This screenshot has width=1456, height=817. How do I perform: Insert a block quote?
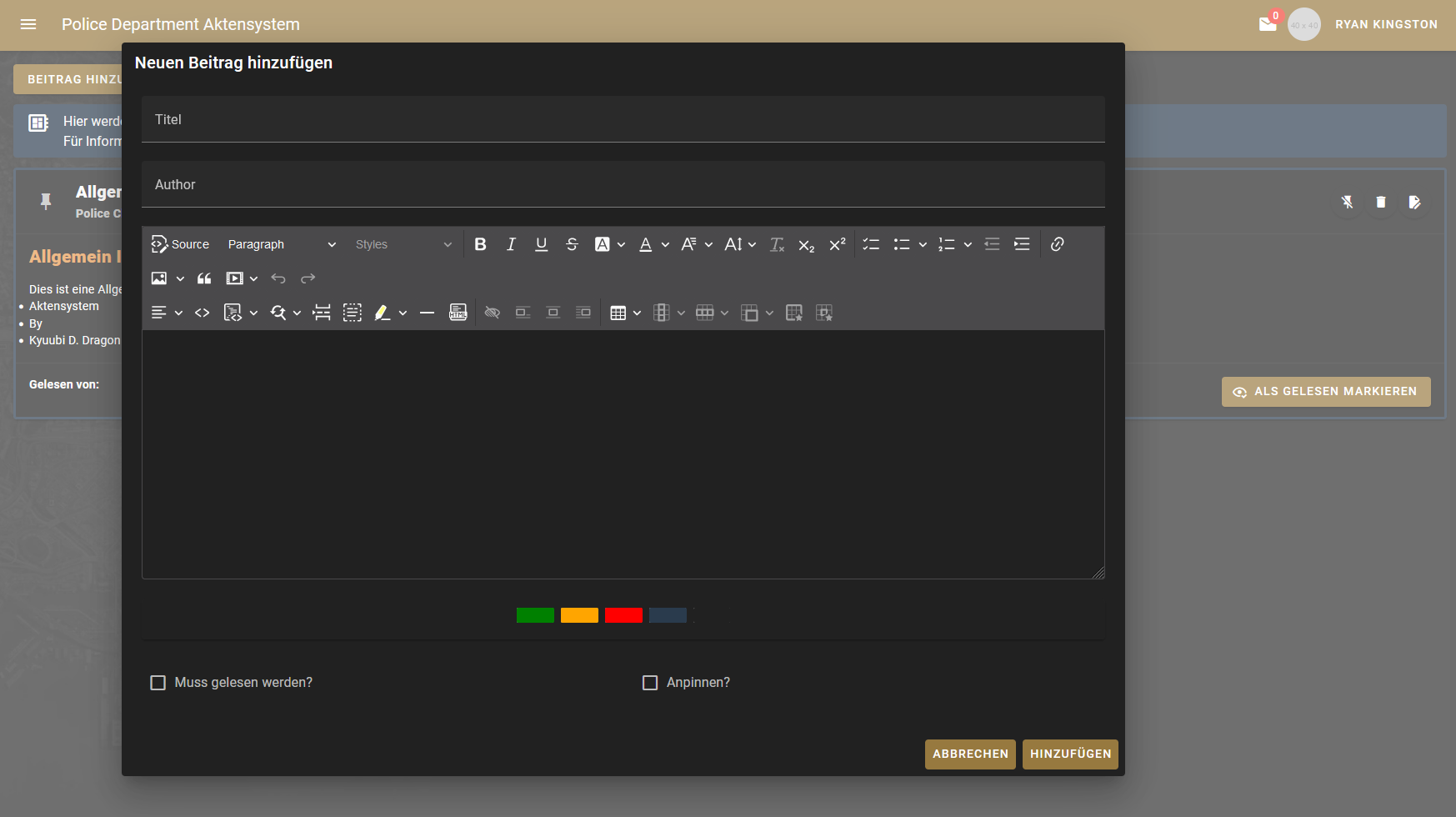pos(204,278)
